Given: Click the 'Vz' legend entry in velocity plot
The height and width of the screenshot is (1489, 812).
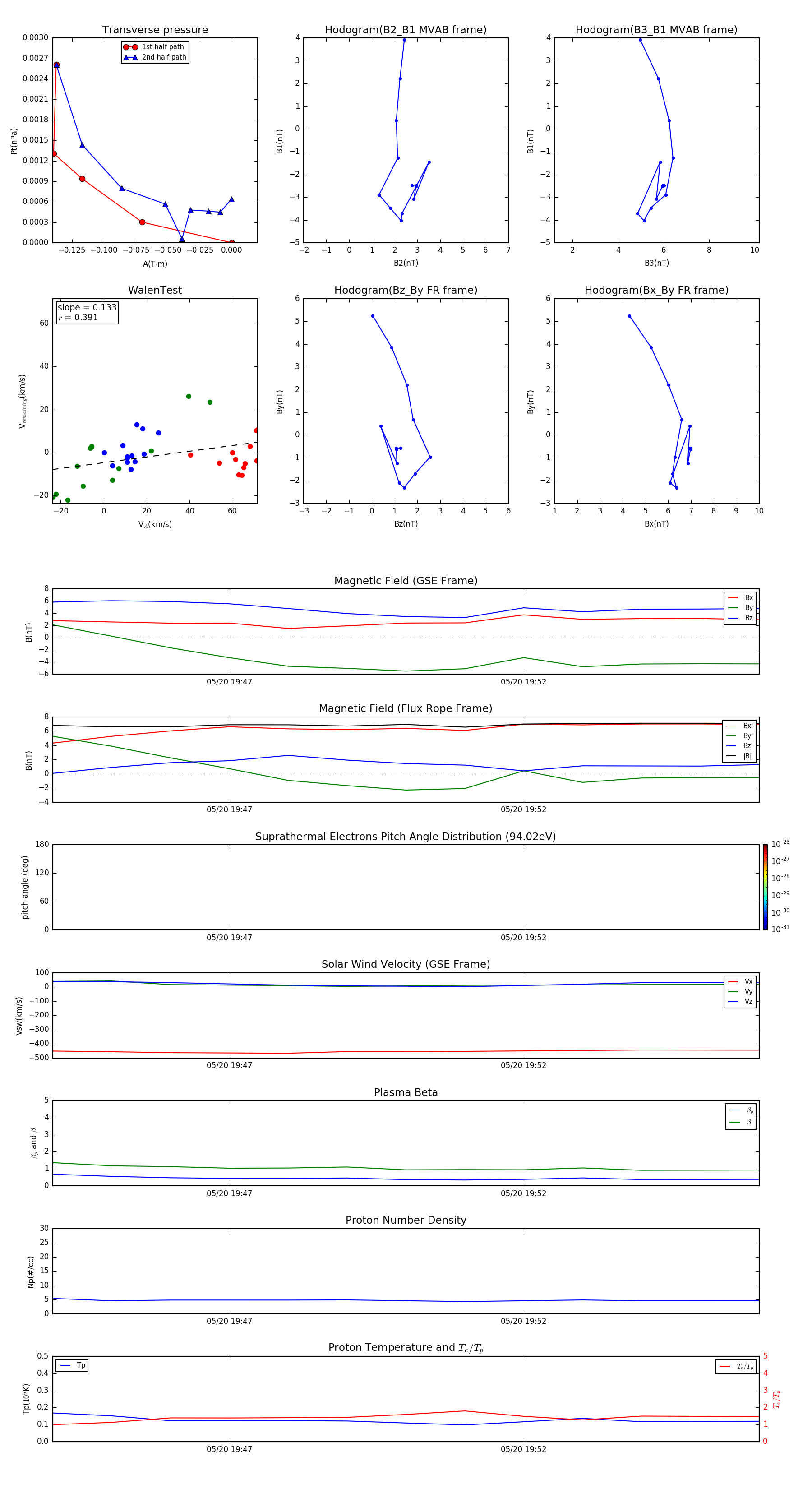Looking at the screenshot, I should (x=740, y=1001).
